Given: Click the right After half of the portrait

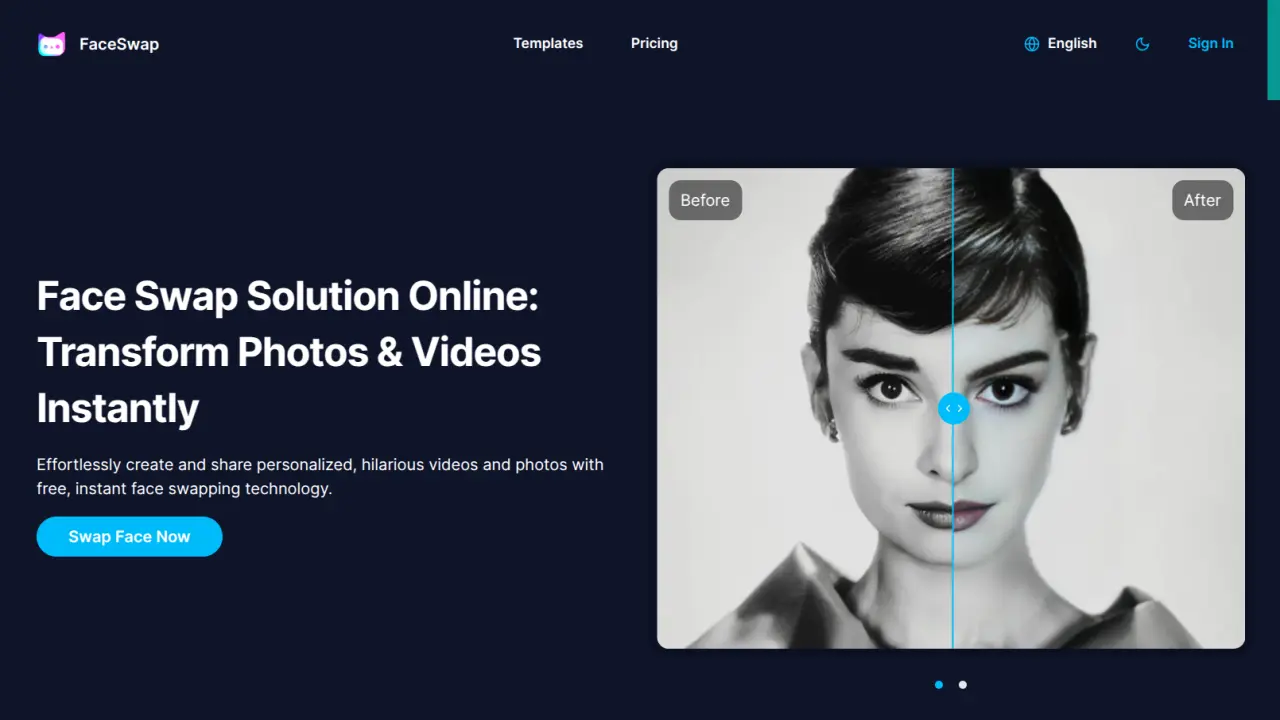Looking at the screenshot, I should (1100, 450).
